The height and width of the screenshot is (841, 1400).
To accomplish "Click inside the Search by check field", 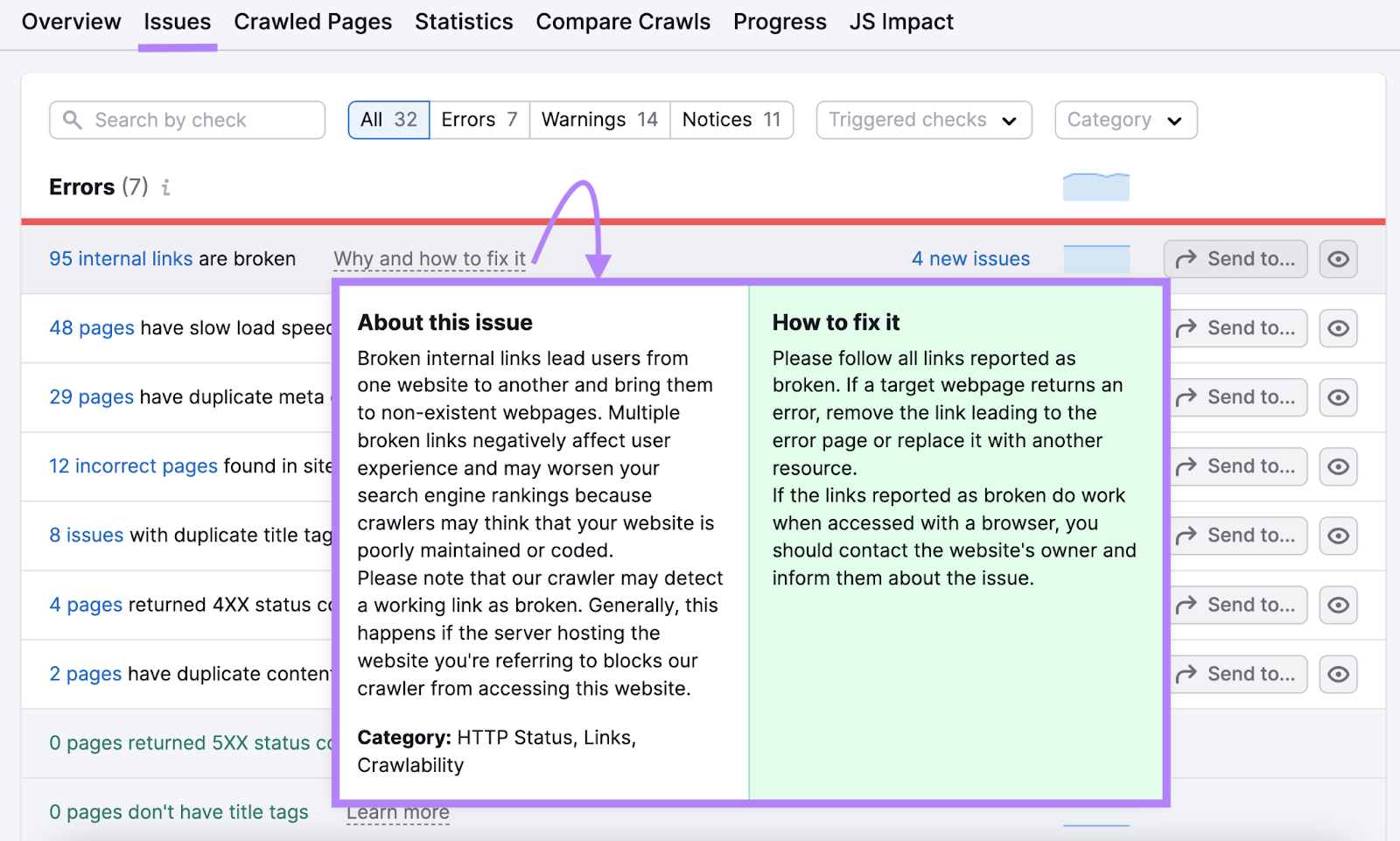I will pyautogui.click(x=175, y=120).
